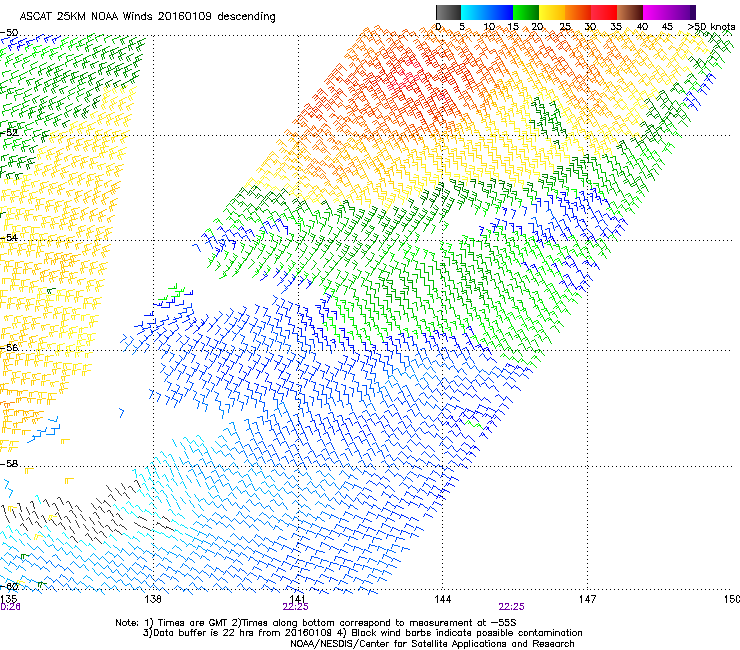Click the 'NOAA/NESDIS/Center for Satellite Applications and Research' credit
The height and width of the screenshot is (650, 740).
[x=432, y=644]
